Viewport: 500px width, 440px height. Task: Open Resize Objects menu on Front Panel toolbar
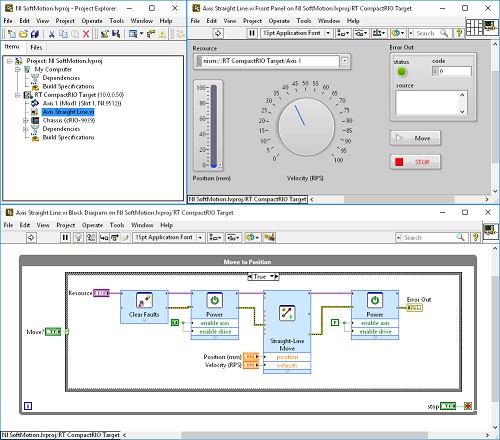point(379,33)
